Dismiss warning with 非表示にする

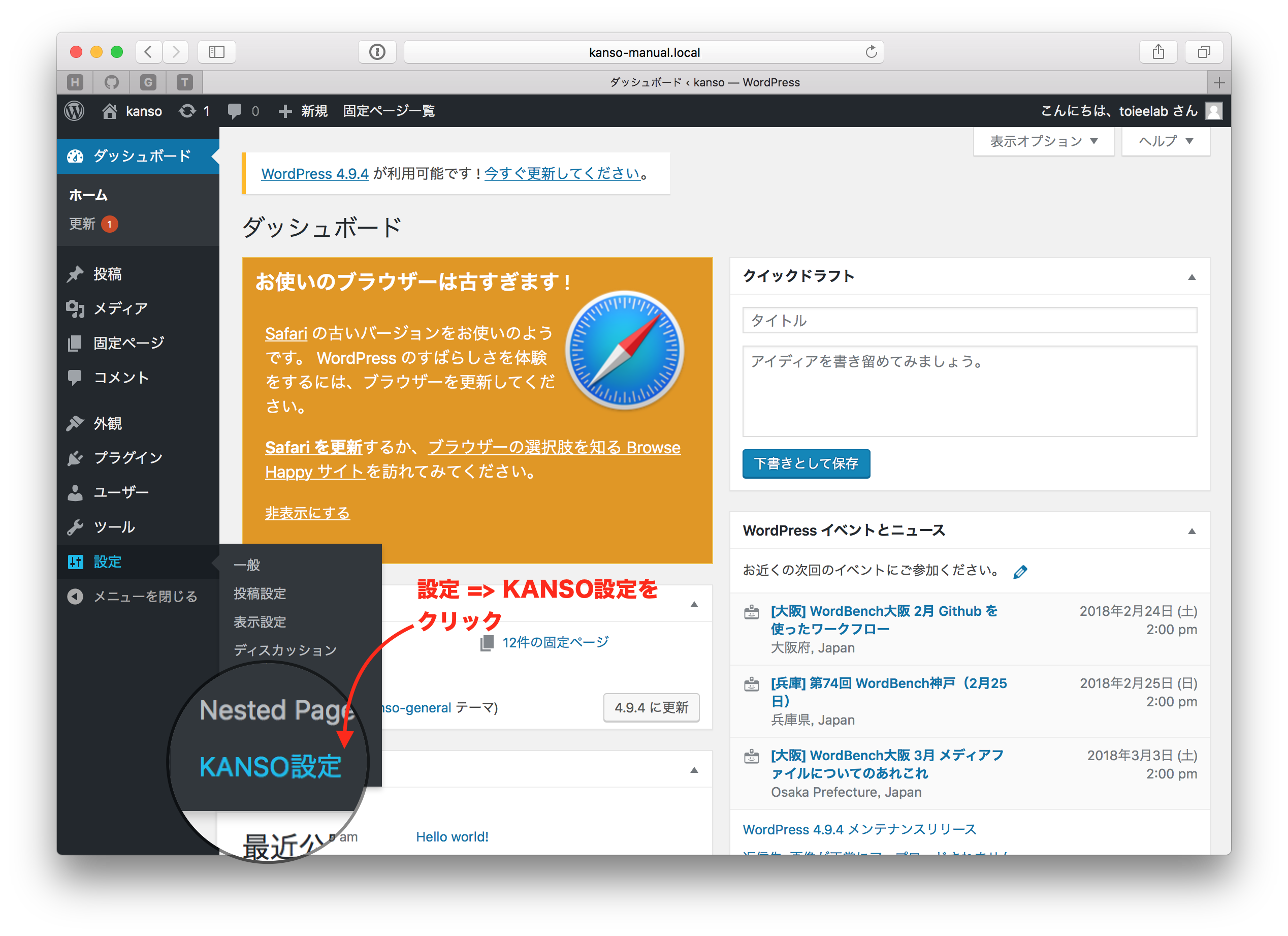[x=307, y=513]
